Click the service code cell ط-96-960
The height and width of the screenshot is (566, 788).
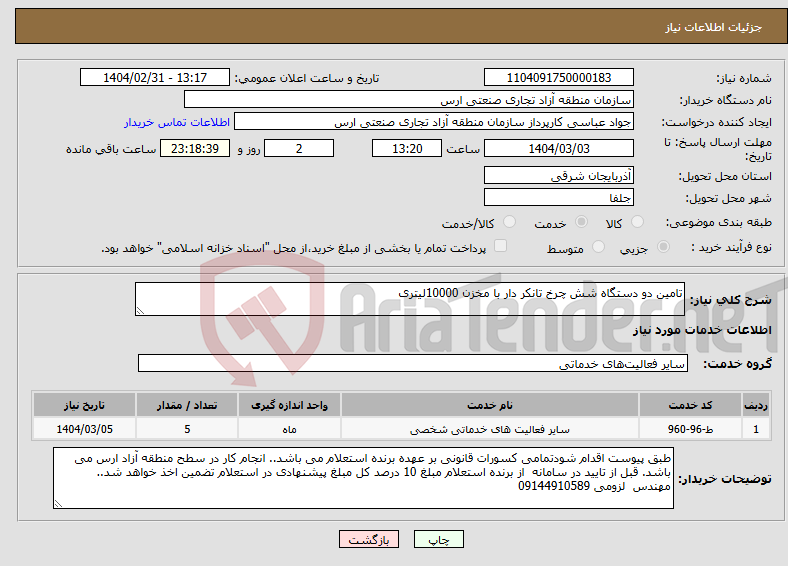click(x=691, y=429)
